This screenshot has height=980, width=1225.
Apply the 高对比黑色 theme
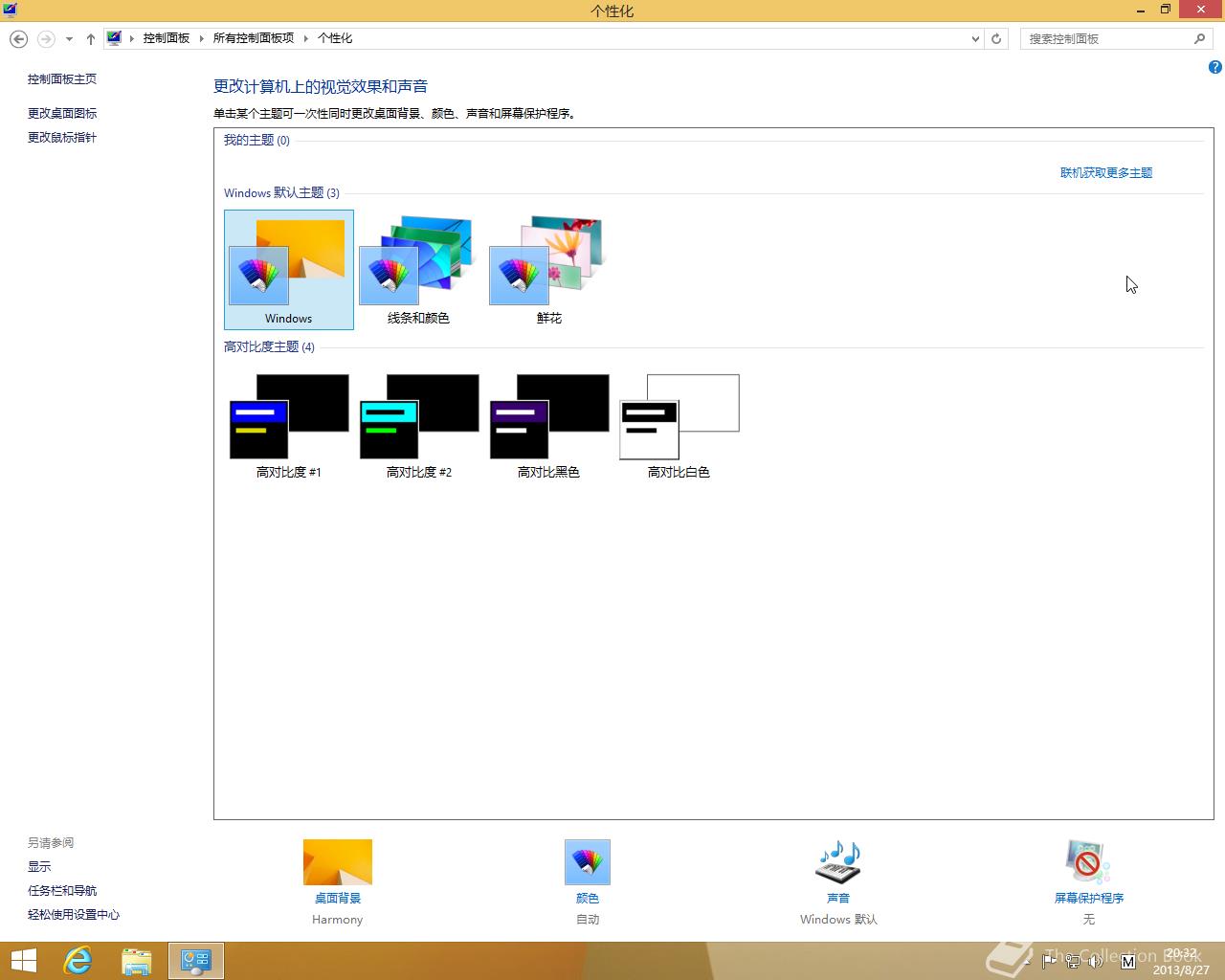pyautogui.click(x=548, y=426)
